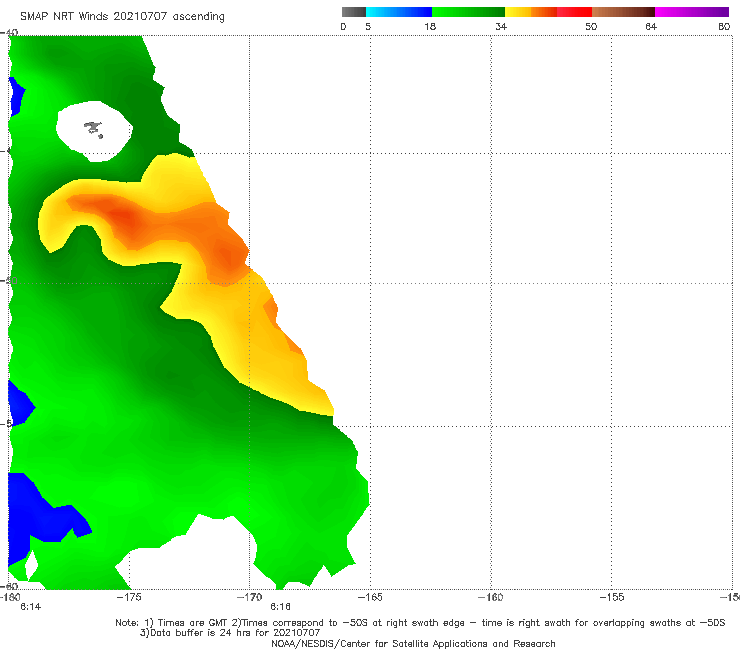Click the yellow-orange 34-50 color bar segment
This screenshot has width=740, height=650.
point(548,12)
